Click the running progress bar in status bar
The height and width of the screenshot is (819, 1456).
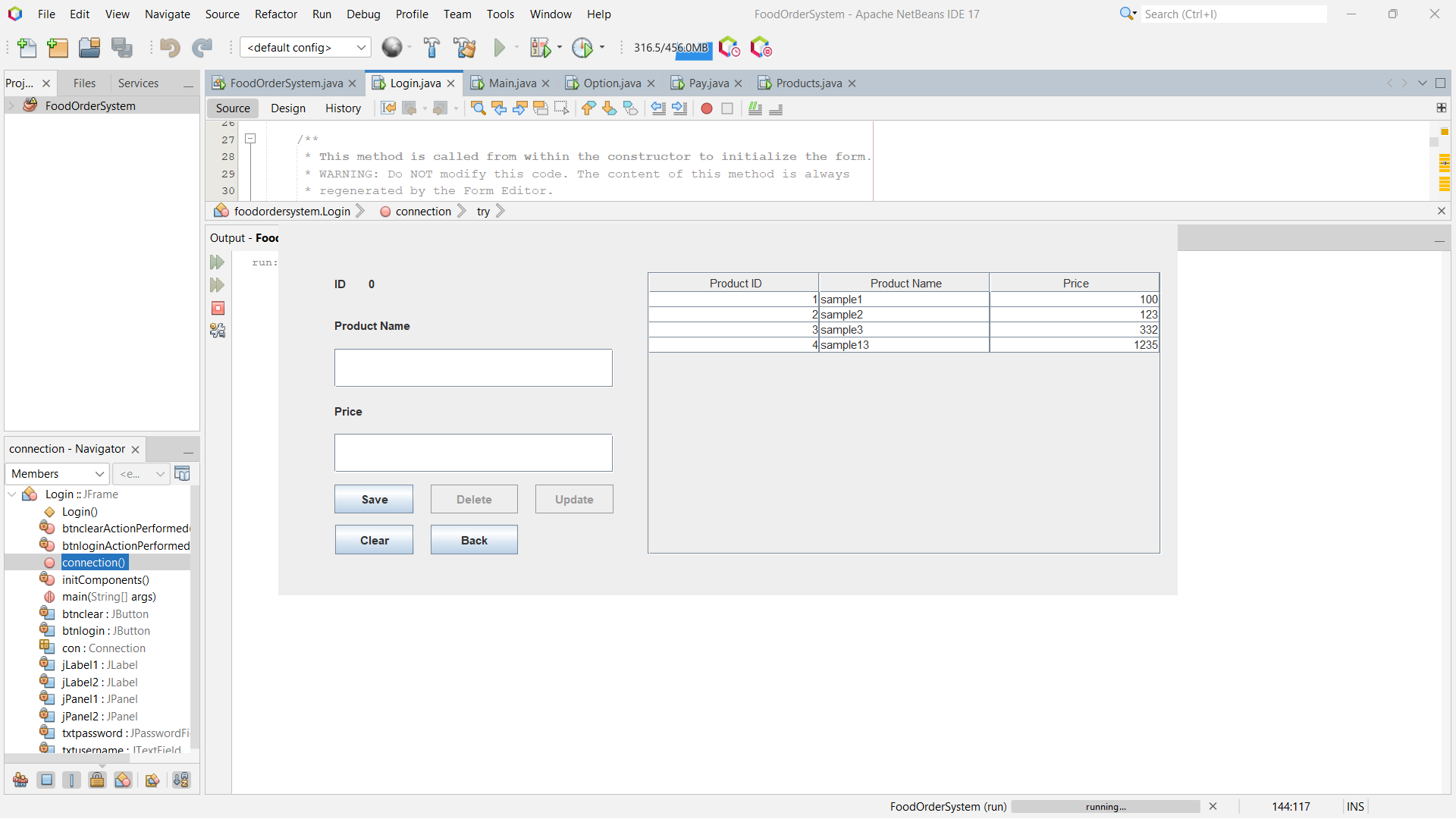1104,806
